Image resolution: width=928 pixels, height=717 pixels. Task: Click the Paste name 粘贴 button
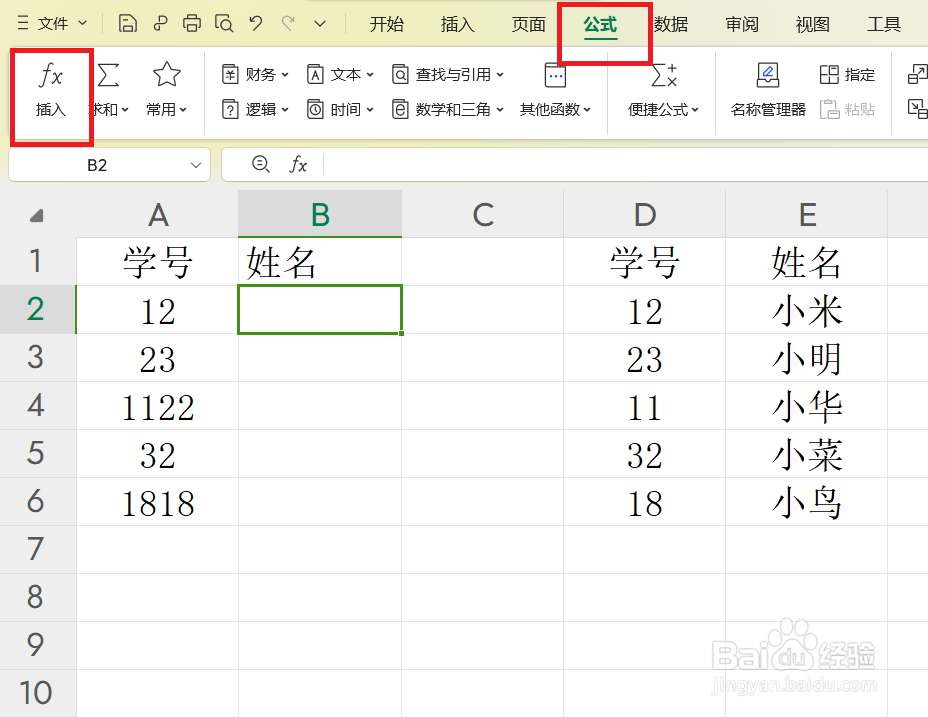point(847,110)
